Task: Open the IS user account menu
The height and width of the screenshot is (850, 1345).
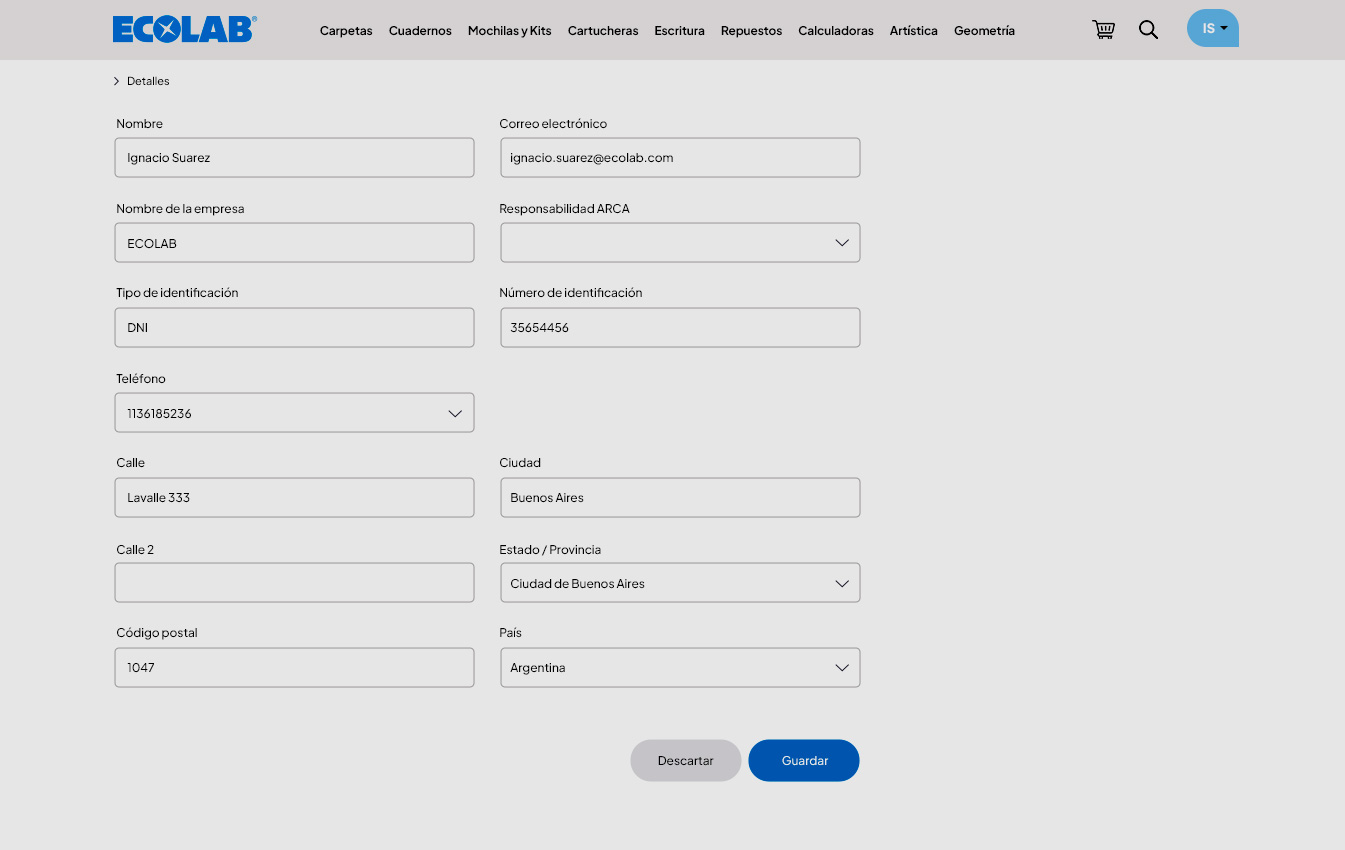Action: point(1212,28)
